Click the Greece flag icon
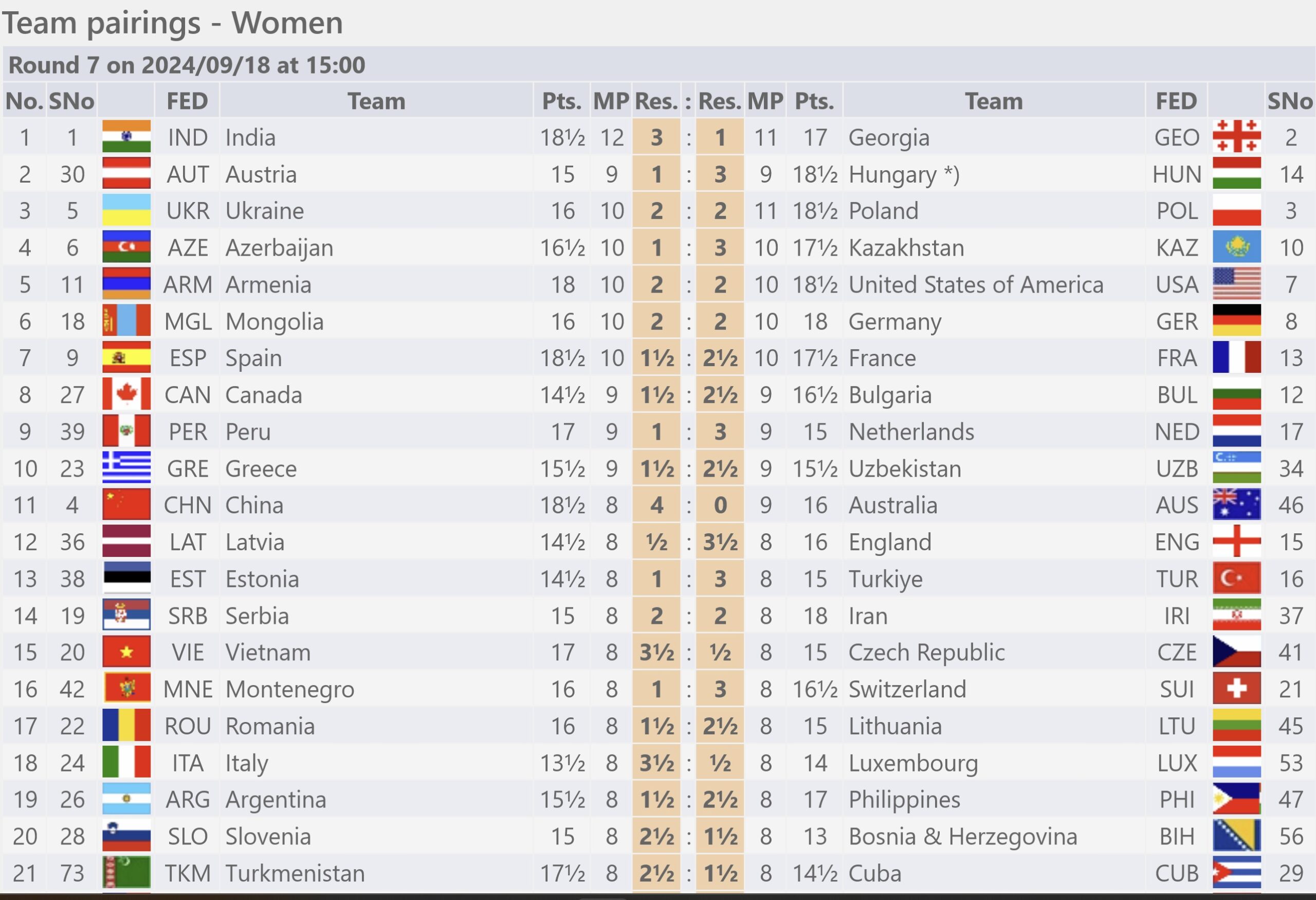The image size is (1316, 900). click(126, 468)
